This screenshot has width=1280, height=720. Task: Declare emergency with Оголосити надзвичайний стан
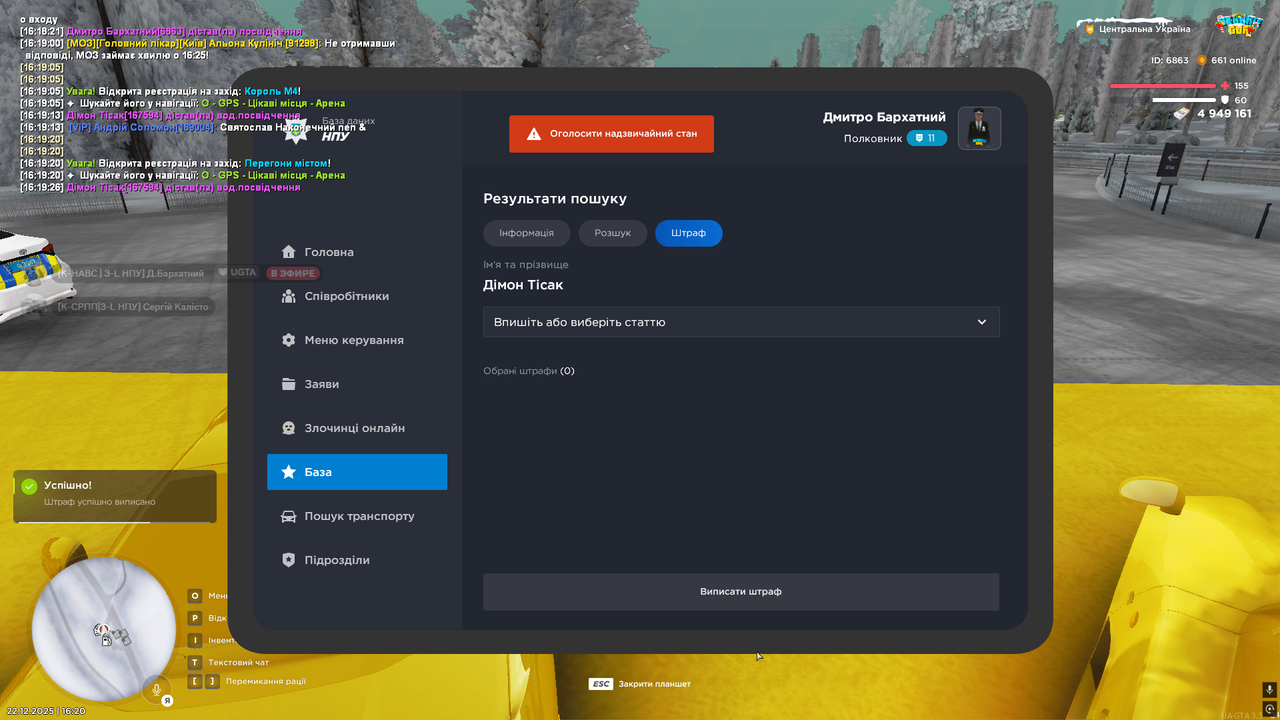611,134
